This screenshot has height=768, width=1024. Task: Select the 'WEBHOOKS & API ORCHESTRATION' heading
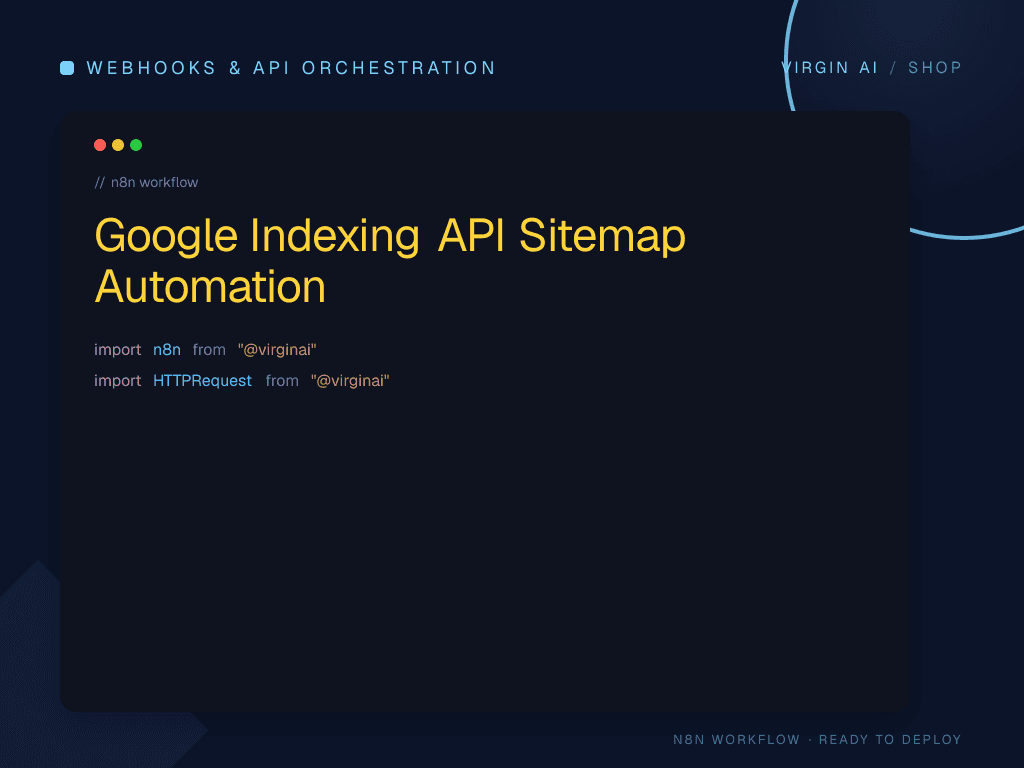click(x=291, y=68)
